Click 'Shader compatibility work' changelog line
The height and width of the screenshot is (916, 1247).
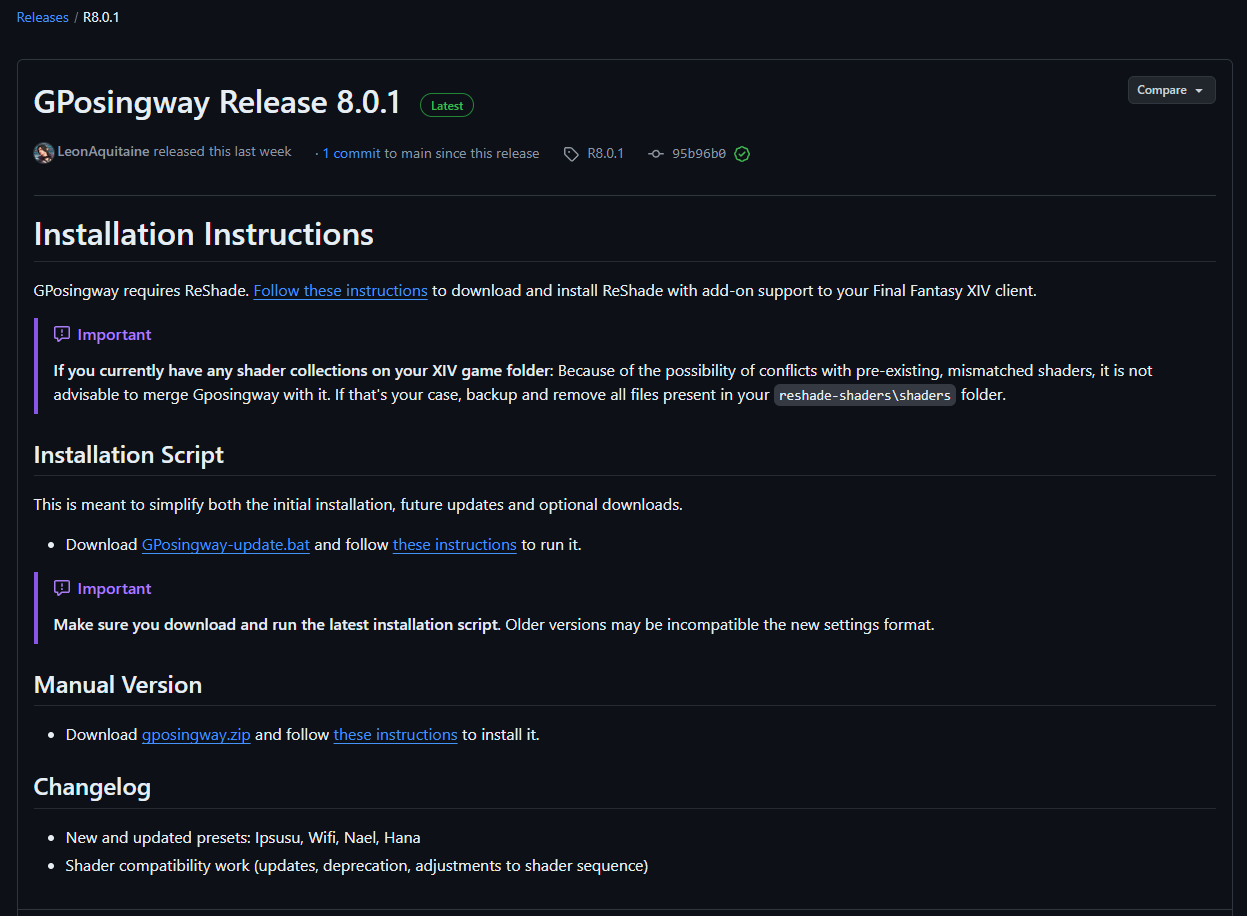(x=357, y=866)
